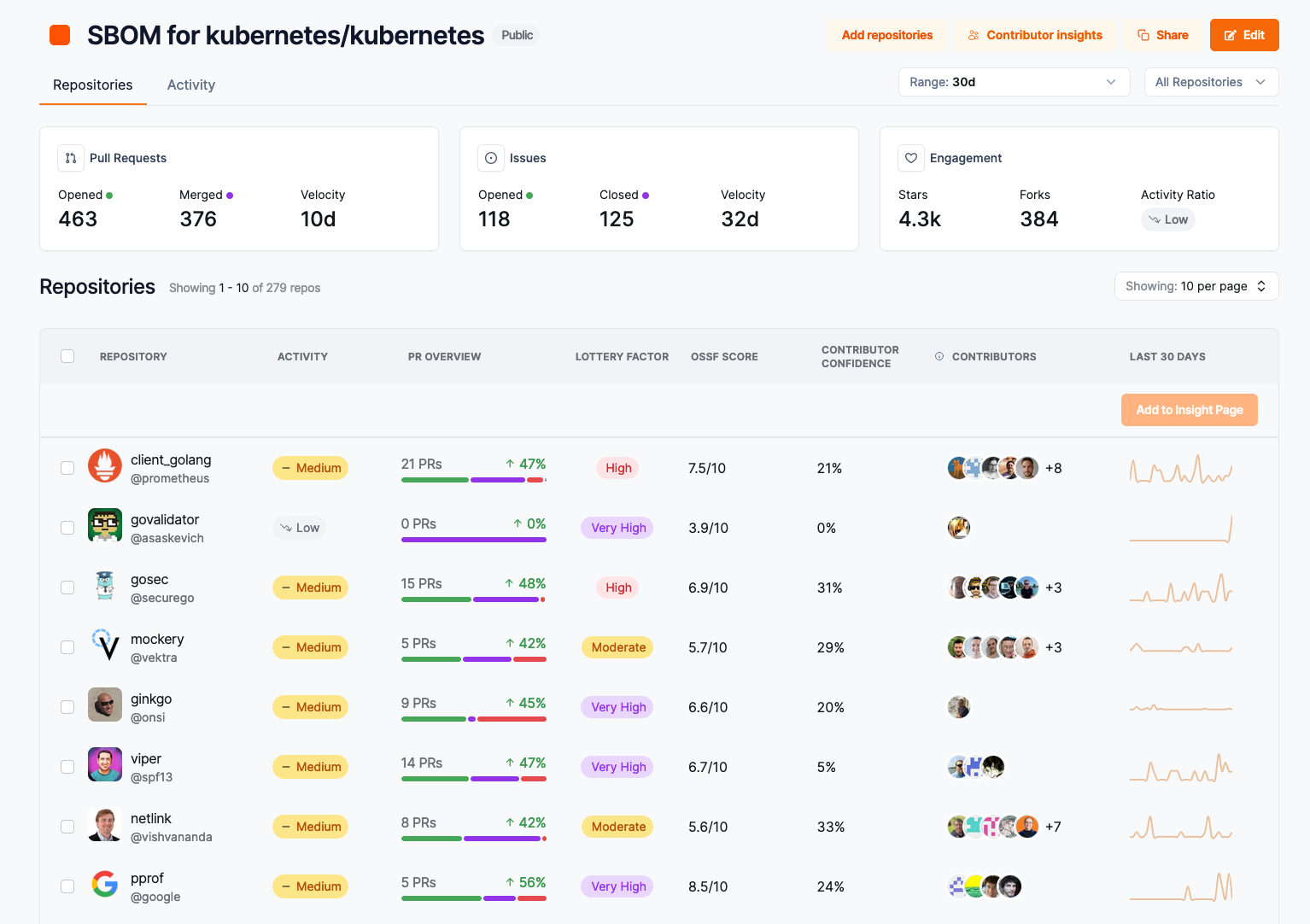Click the ginkgo single contributor avatar
This screenshot has height=924, width=1310.
[x=959, y=707]
